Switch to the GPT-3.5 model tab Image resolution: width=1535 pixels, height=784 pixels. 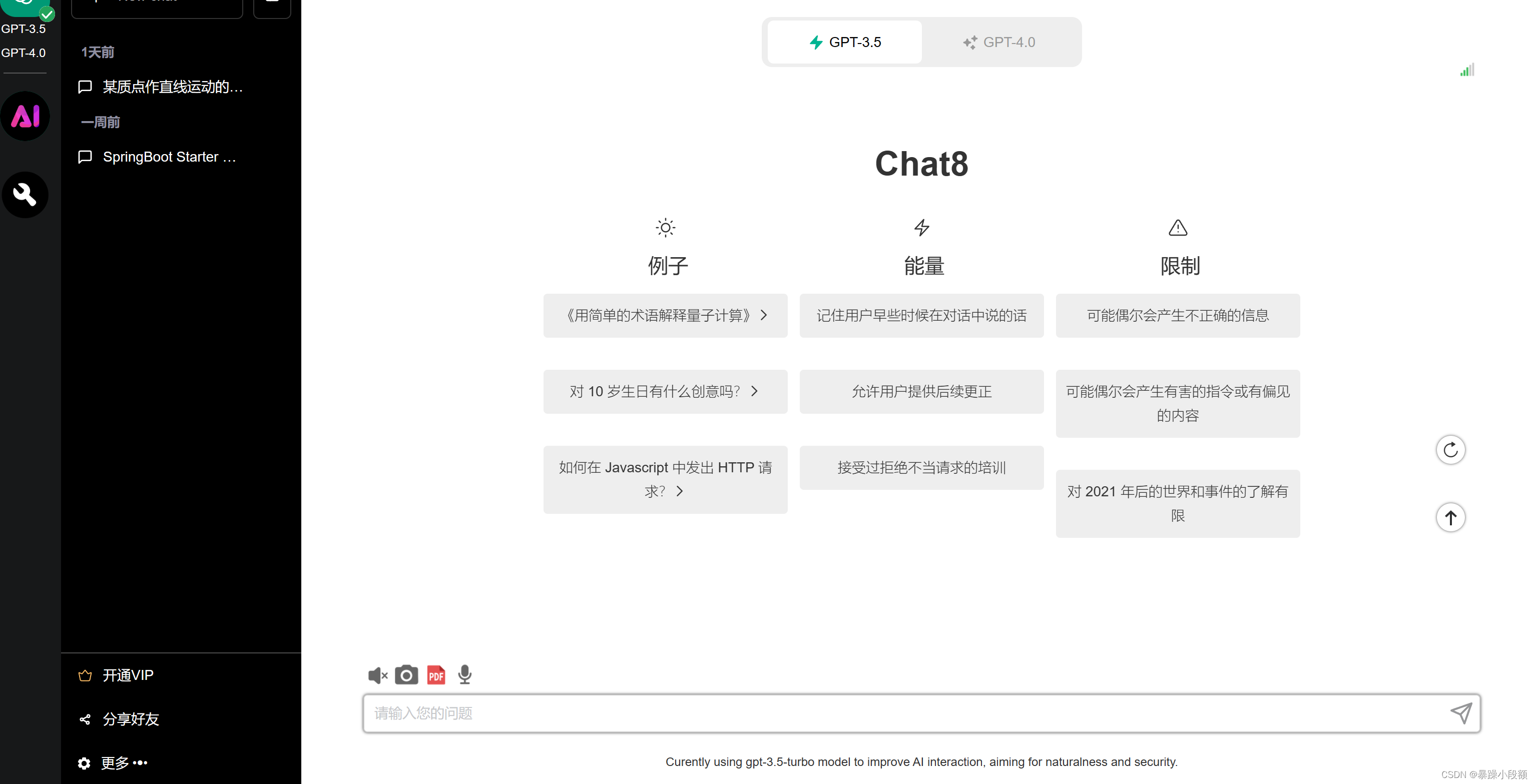pos(845,43)
